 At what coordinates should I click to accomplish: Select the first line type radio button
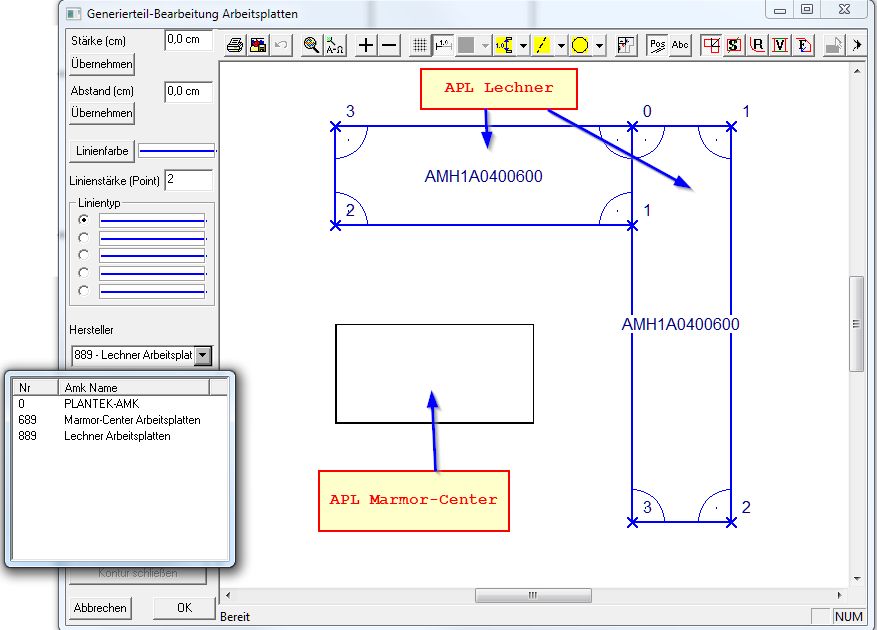tap(84, 219)
